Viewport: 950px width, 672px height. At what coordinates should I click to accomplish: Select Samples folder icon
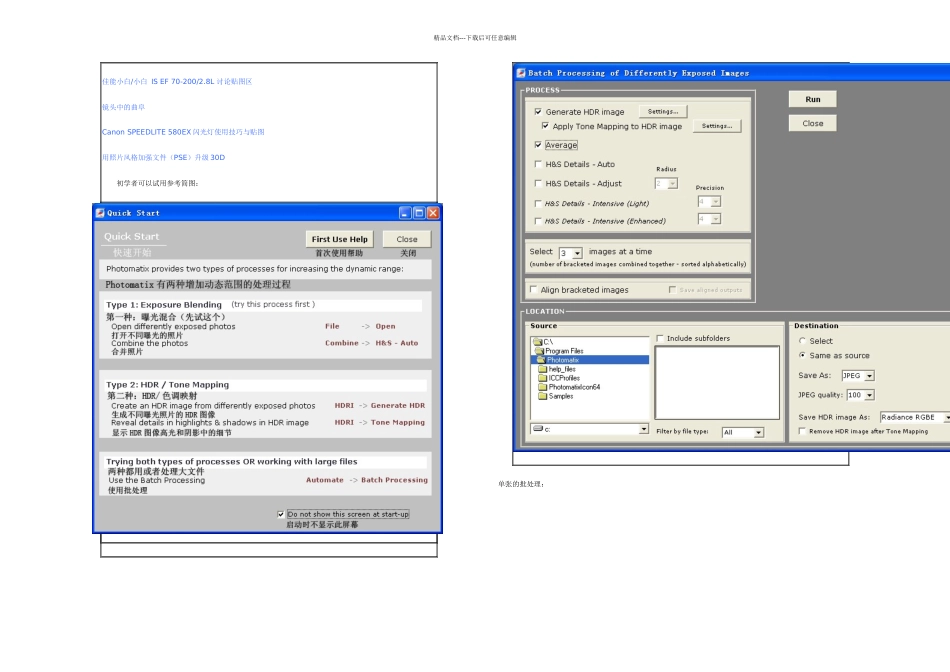pyautogui.click(x=542, y=396)
